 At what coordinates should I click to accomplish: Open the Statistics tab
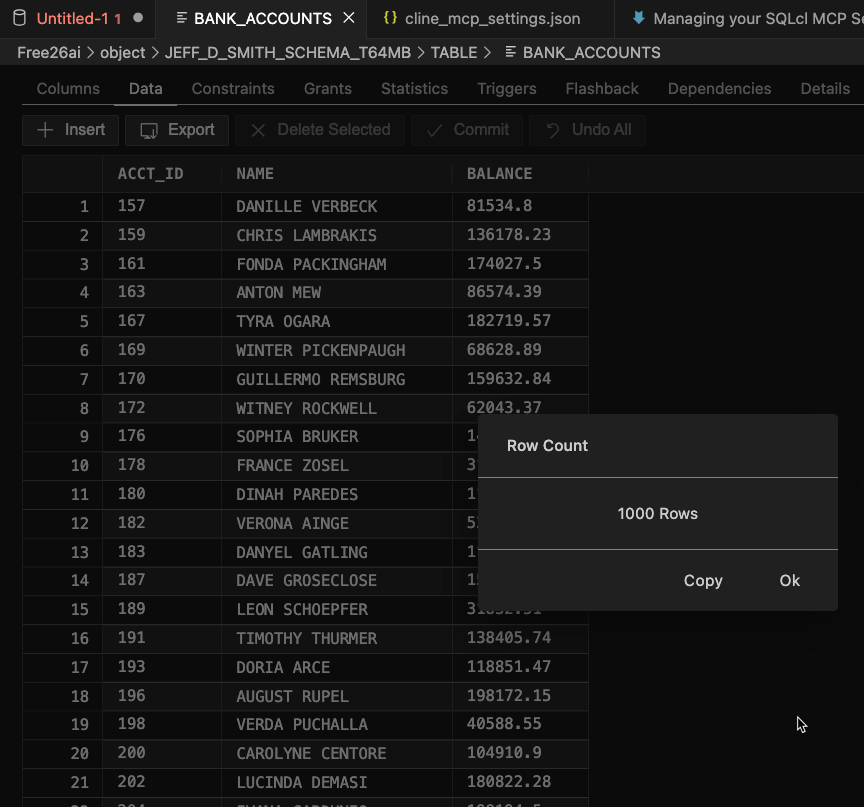pyautogui.click(x=414, y=88)
